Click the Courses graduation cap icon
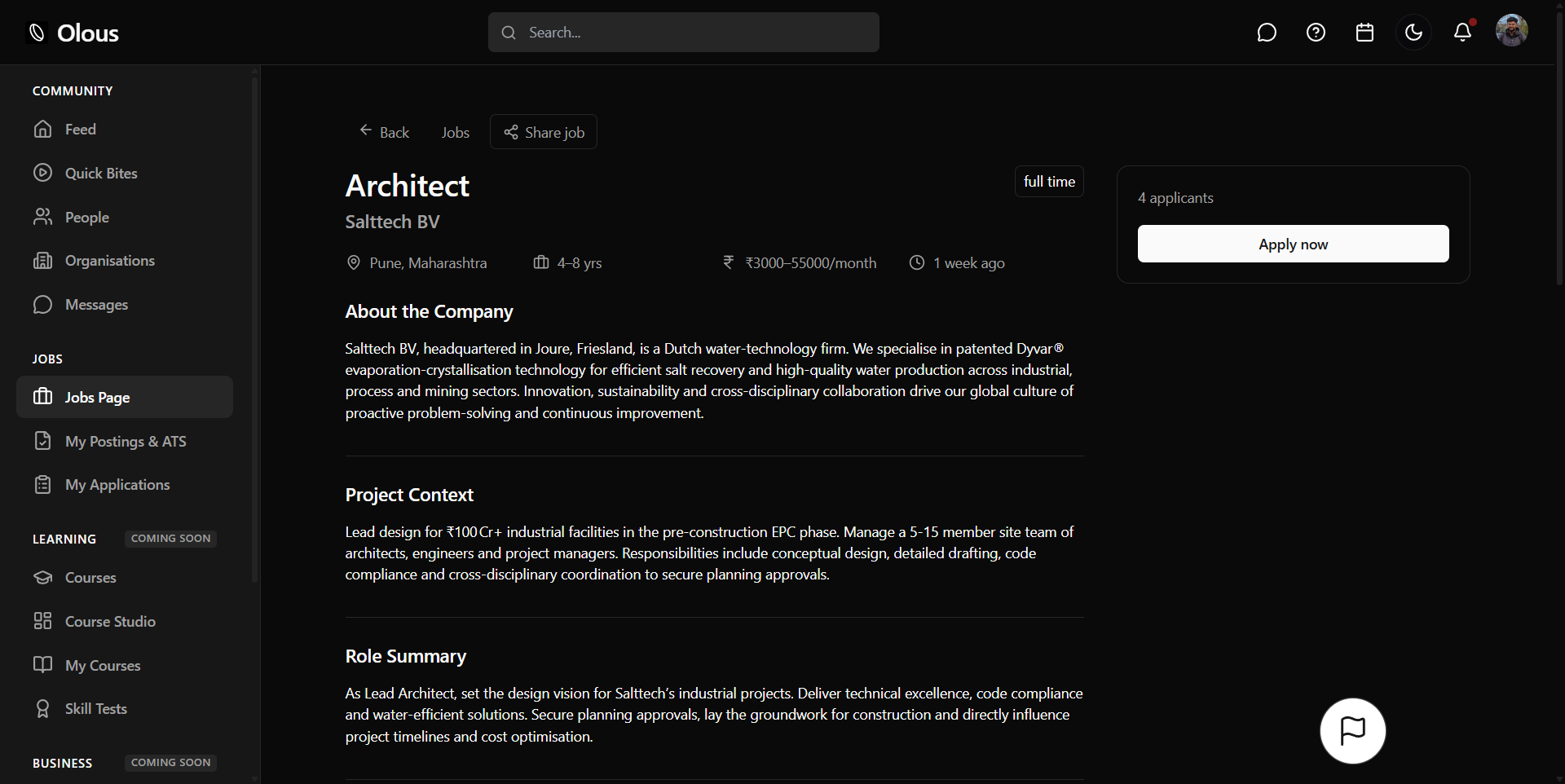 tap(42, 578)
